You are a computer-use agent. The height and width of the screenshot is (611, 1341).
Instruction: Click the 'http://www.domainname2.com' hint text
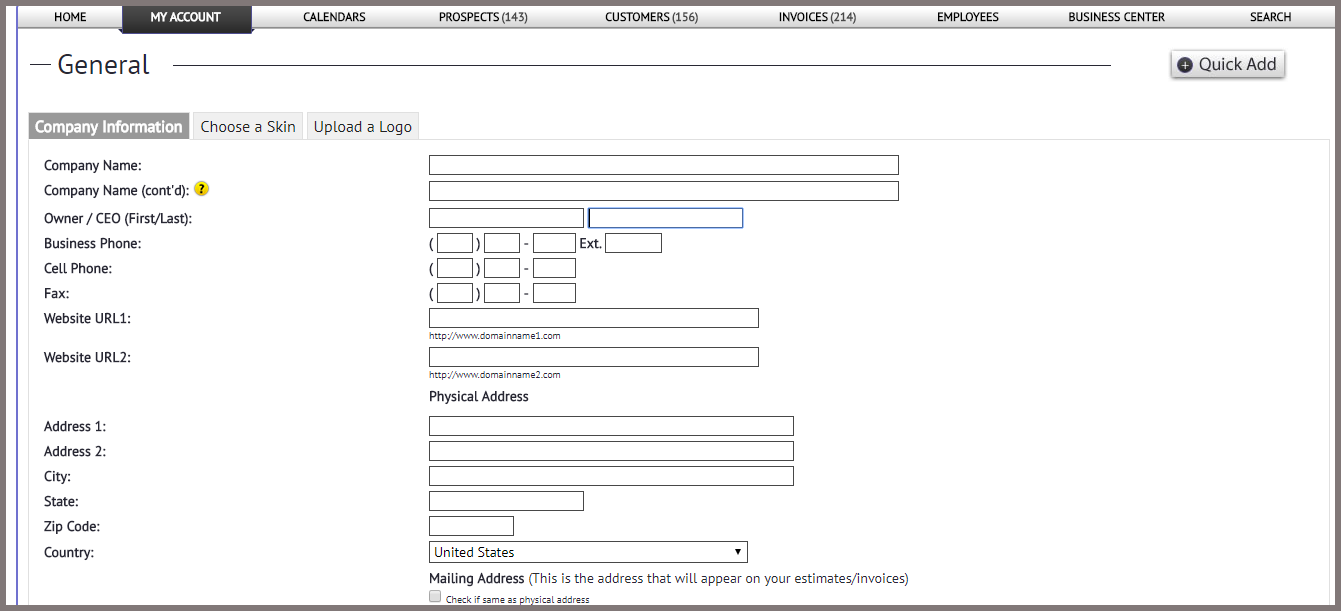[x=495, y=375]
